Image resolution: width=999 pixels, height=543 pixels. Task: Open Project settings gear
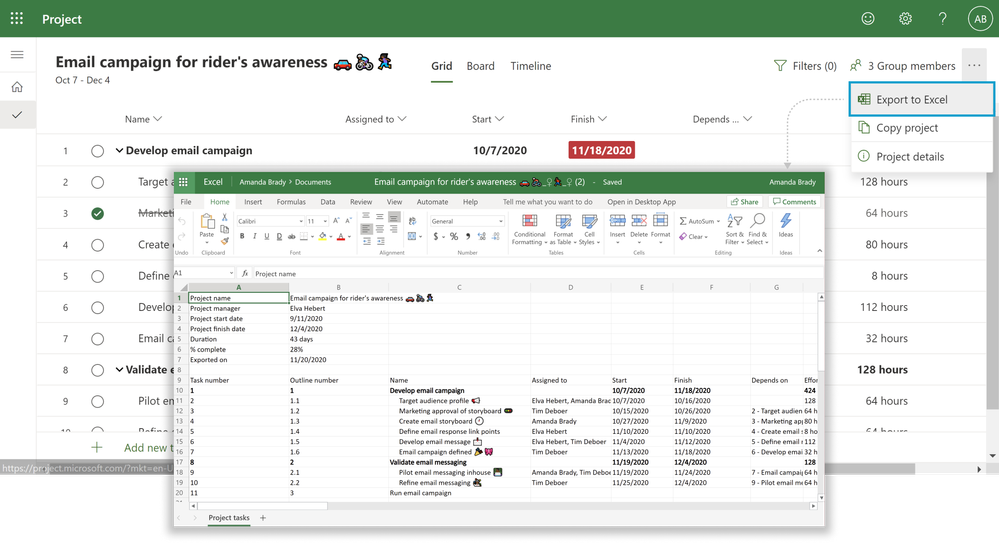pos(905,18)
